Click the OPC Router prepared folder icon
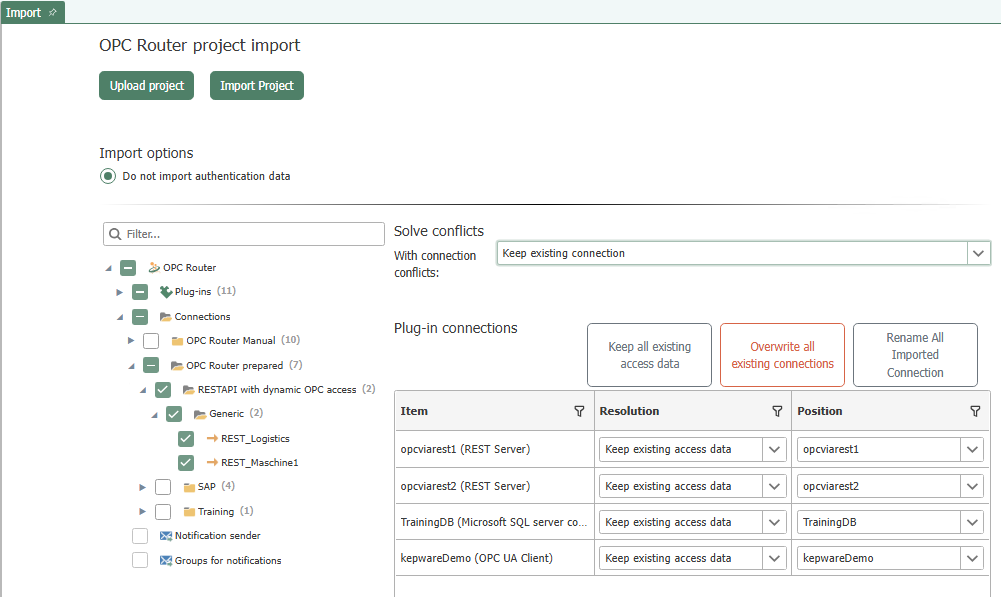The image size is (1001, 597). pos(177,366)
